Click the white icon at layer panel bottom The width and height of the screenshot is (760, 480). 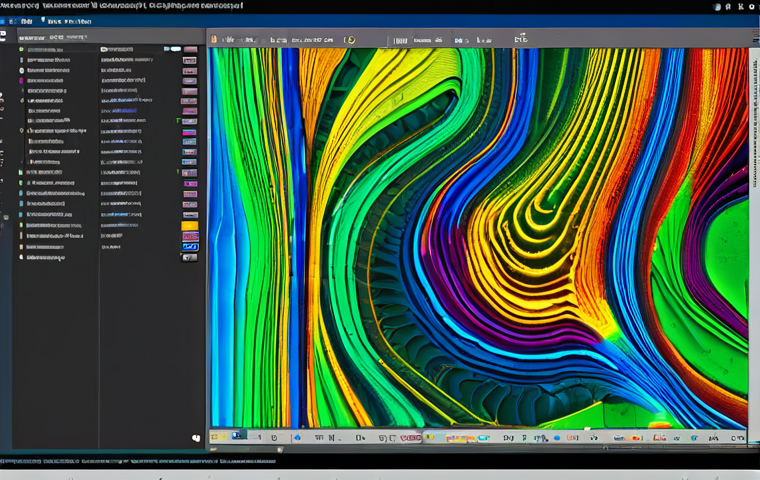pyautogui.click(x=196, y=437)
